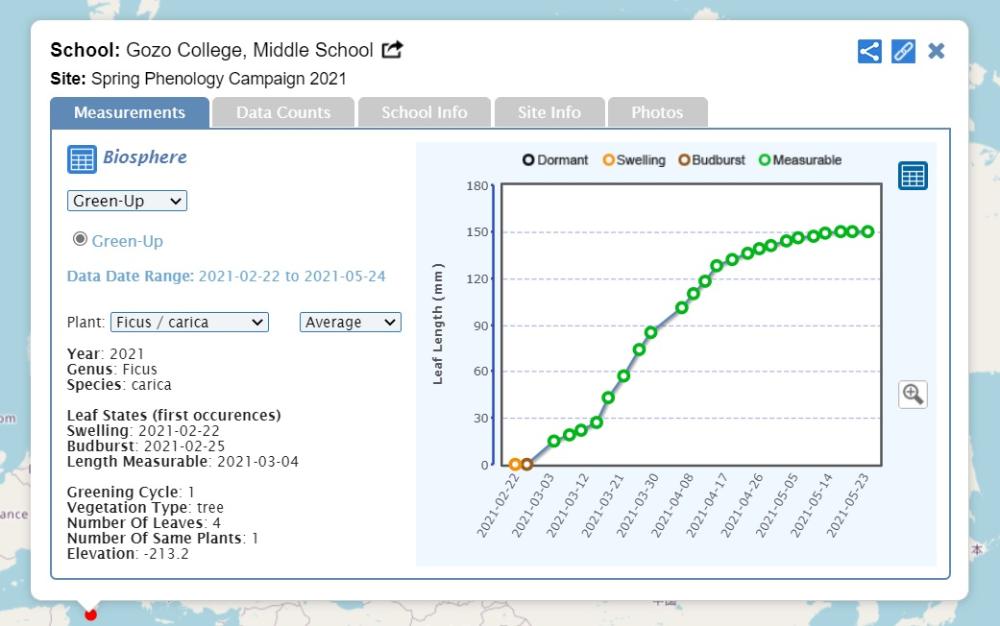Open the Green-Up protocol dropdown
The image size is (1000, 626).
[x=127, y=201]
